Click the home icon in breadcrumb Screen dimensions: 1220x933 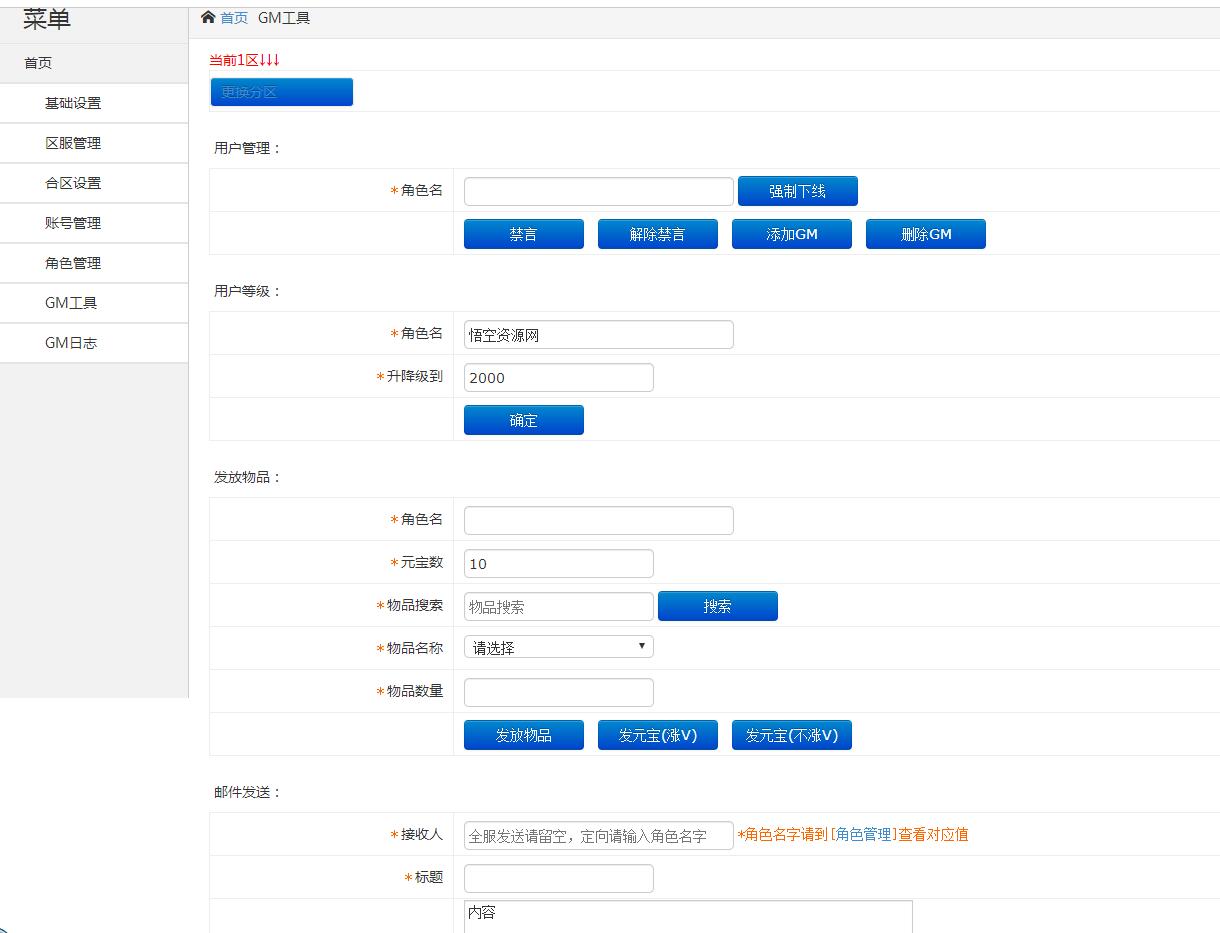point(208,18)
